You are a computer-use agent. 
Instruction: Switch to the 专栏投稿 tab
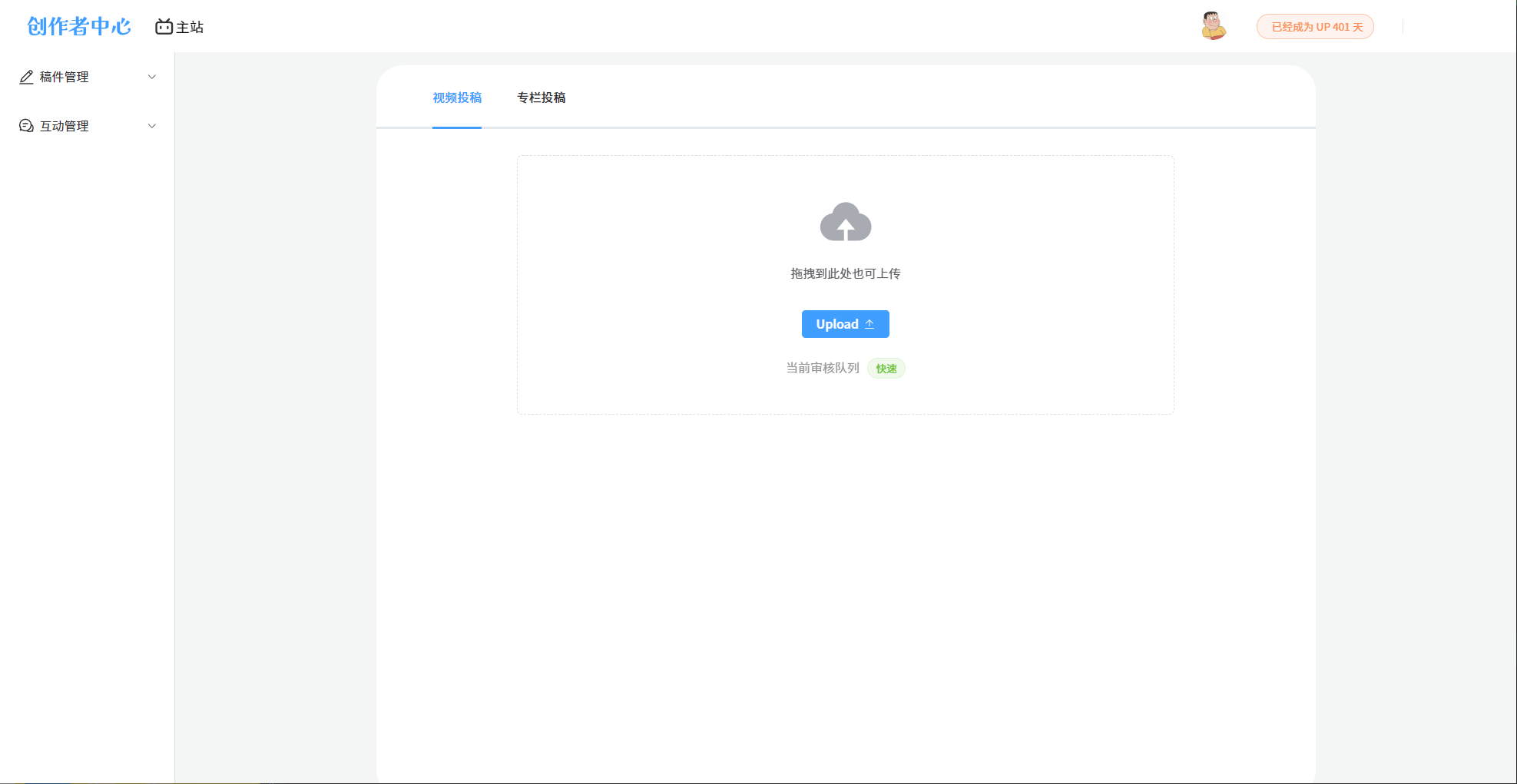[542, 98]
